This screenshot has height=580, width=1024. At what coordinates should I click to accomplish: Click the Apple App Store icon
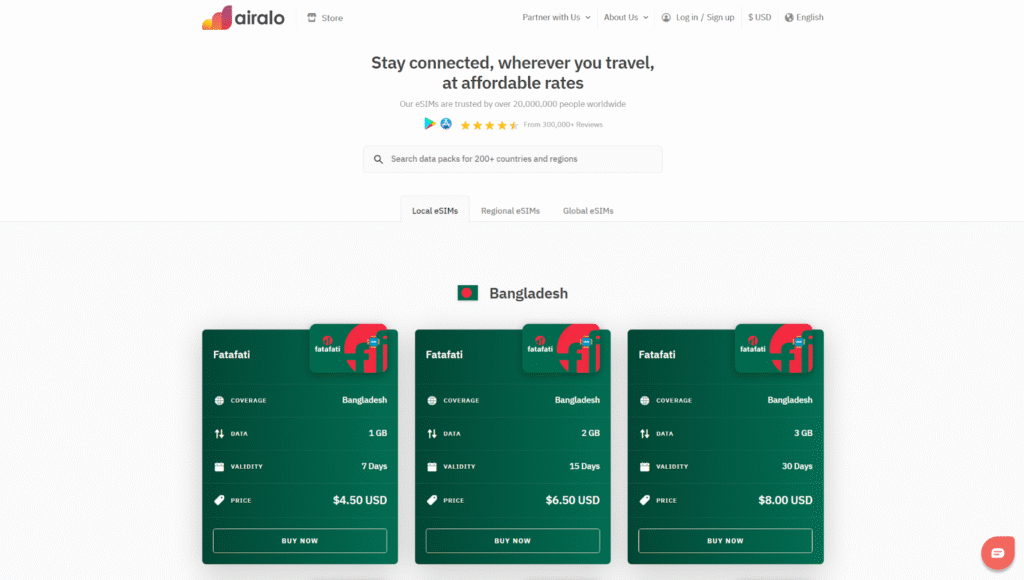click(446, 123)
